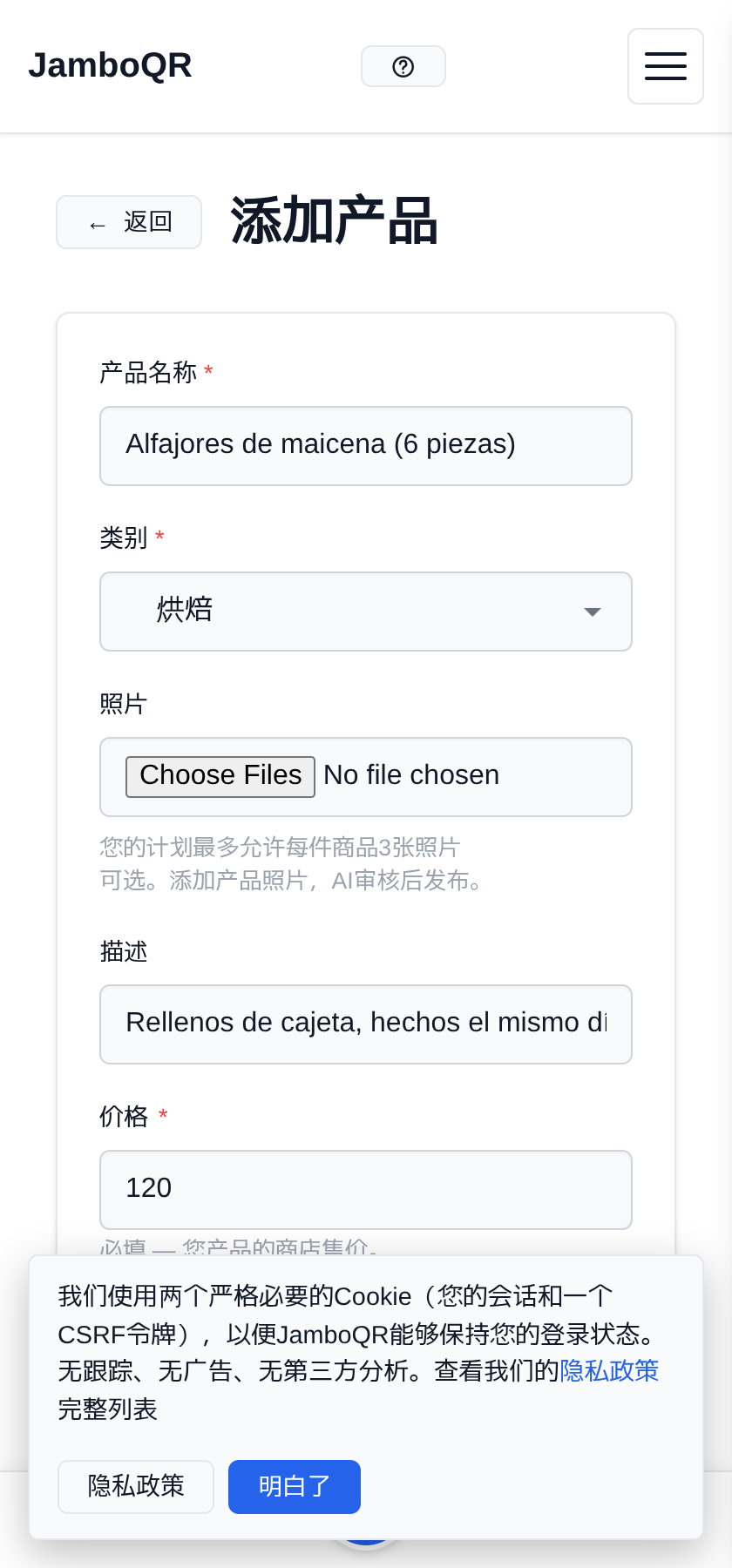The width and height of the screenshot is (732, 1568).
Task: Click the 价格 field label
Action: [x=124, y=1117]
